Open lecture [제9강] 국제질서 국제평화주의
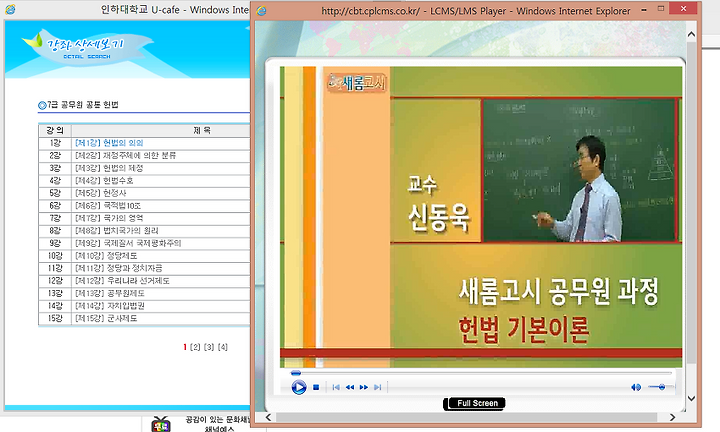 [x=128, y=243]
